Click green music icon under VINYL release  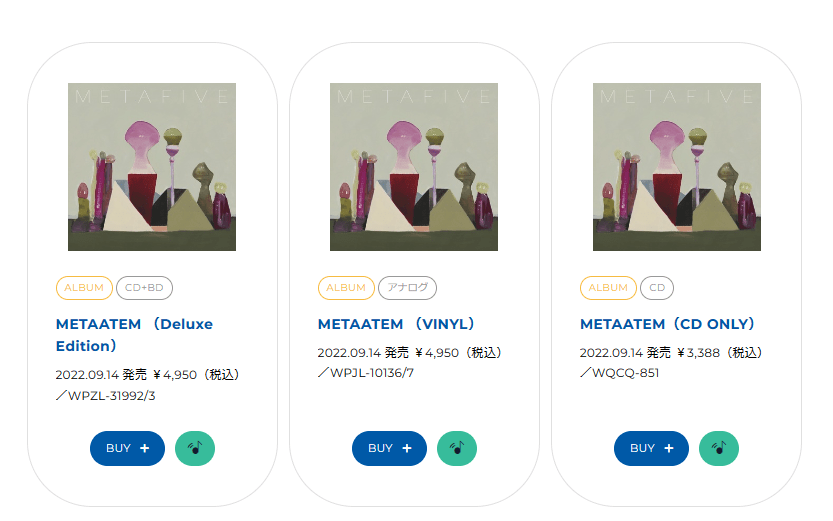(457, 448)
